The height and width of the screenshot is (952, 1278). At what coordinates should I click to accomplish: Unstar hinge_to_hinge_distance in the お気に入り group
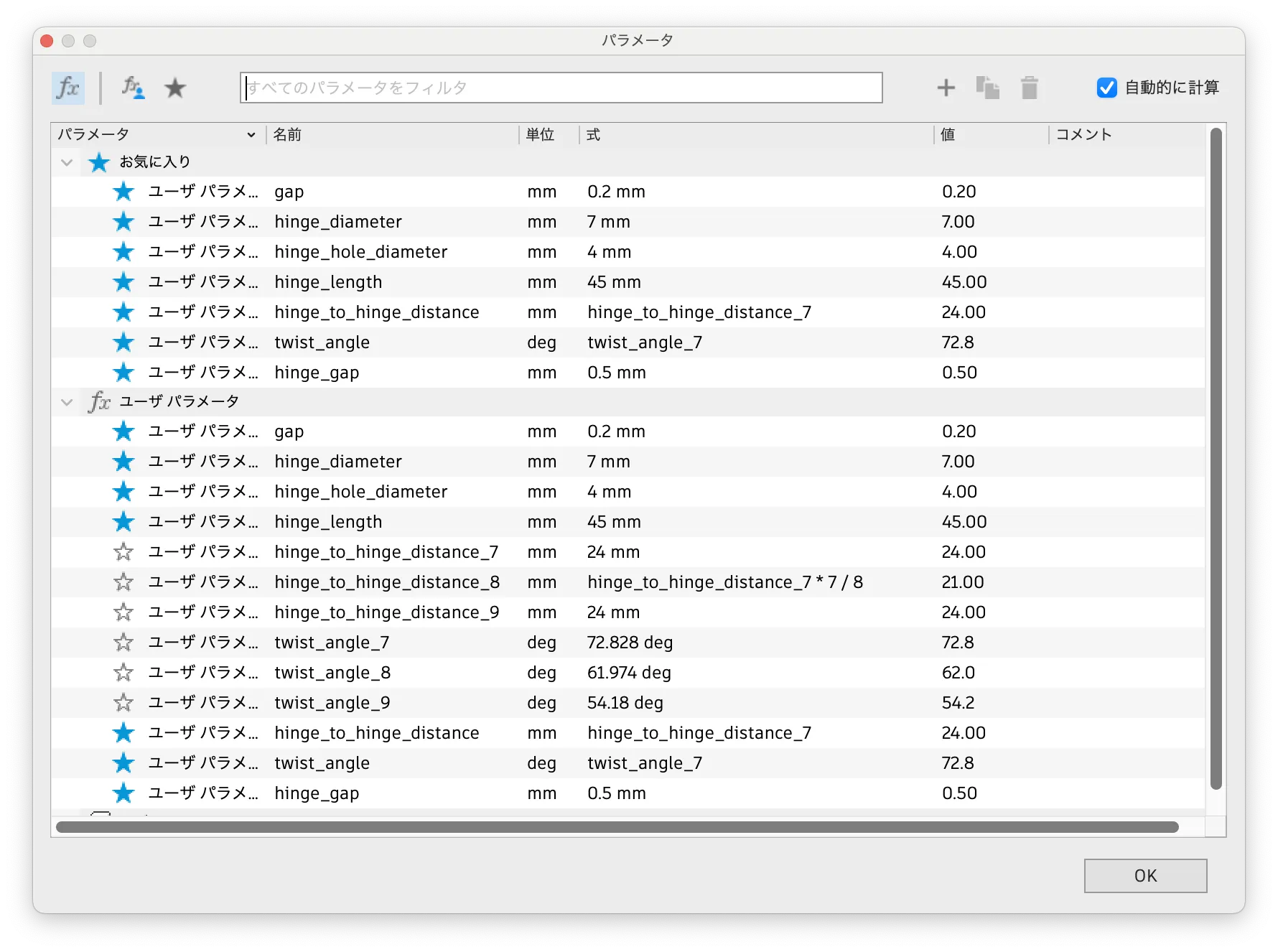point(123,312)
